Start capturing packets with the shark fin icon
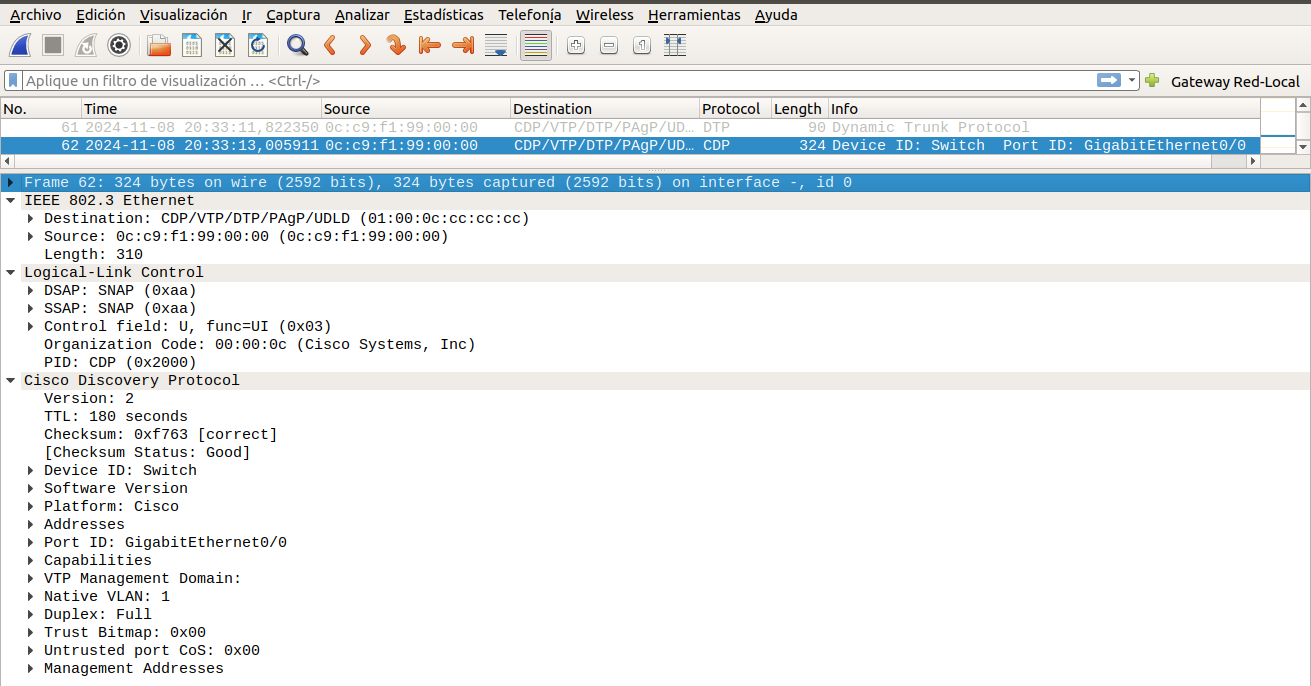 21,45
